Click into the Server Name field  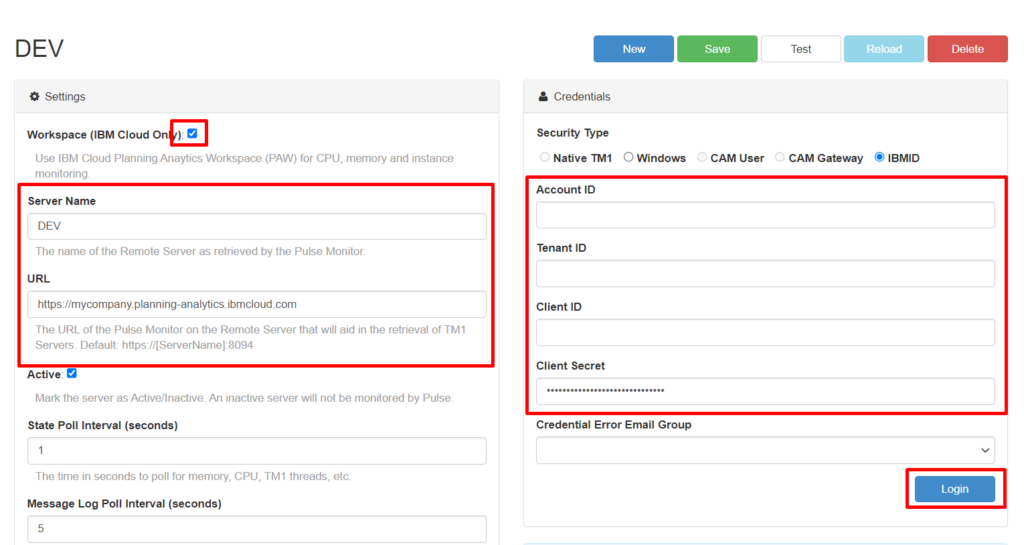click(x=257, y=226)
